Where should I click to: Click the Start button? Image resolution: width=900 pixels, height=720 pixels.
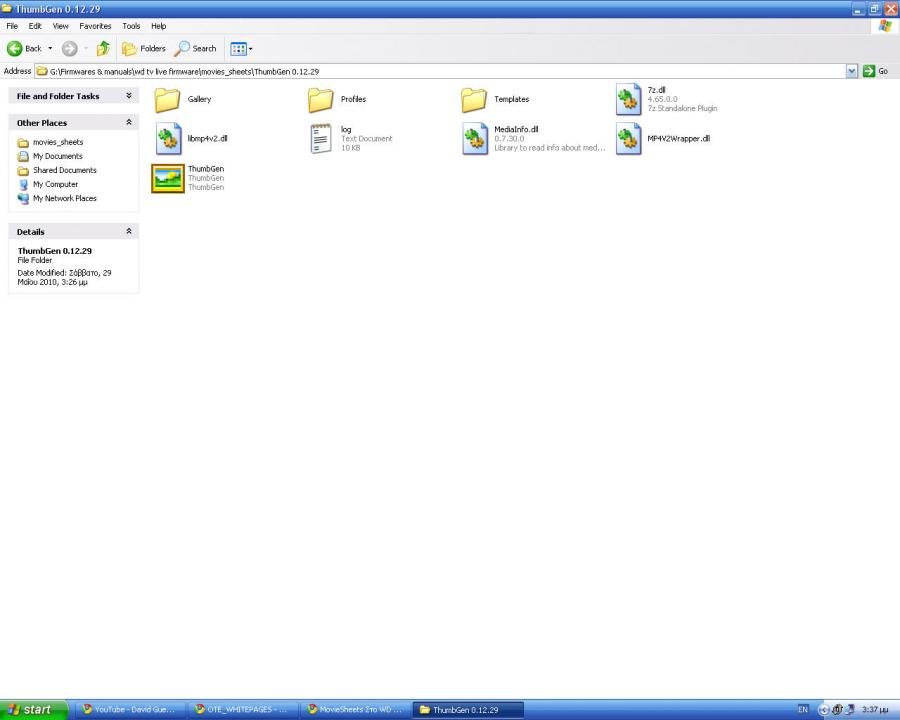tap(34, 710)
